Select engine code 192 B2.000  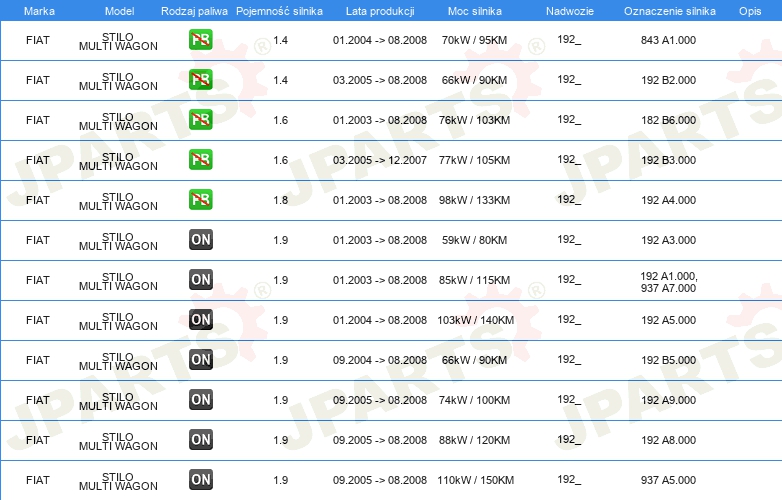coord(668,80)
